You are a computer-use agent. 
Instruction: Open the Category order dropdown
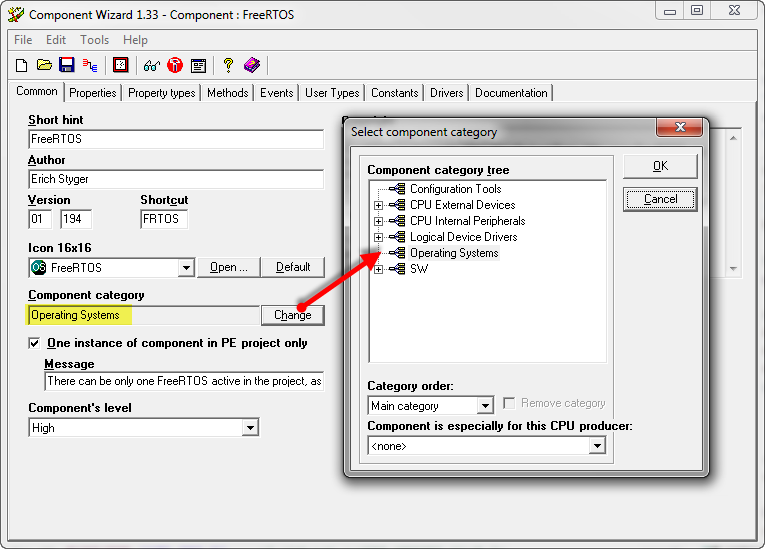pos(485,406)
